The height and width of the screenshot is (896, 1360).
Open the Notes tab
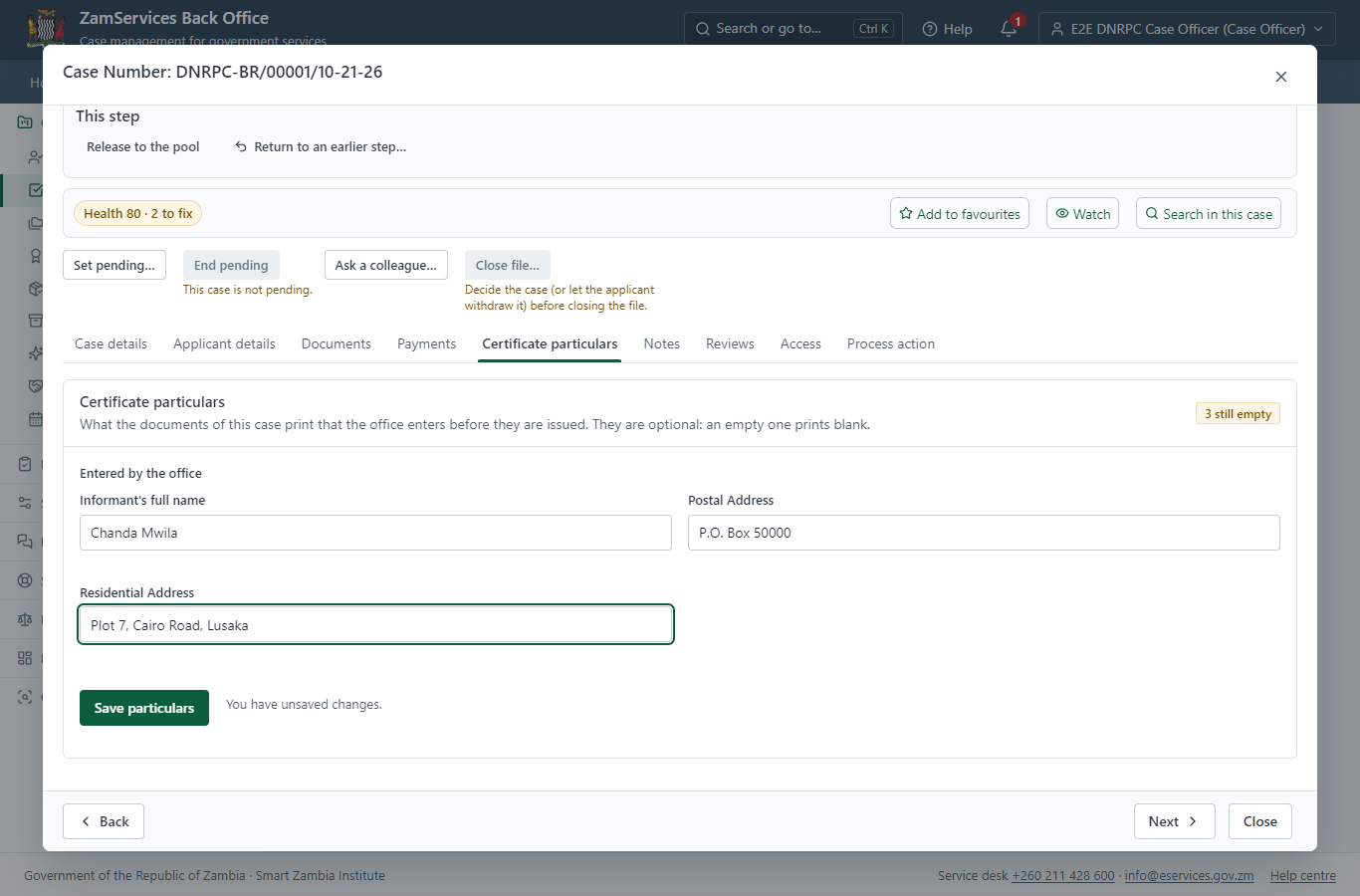tap(662, 343)
